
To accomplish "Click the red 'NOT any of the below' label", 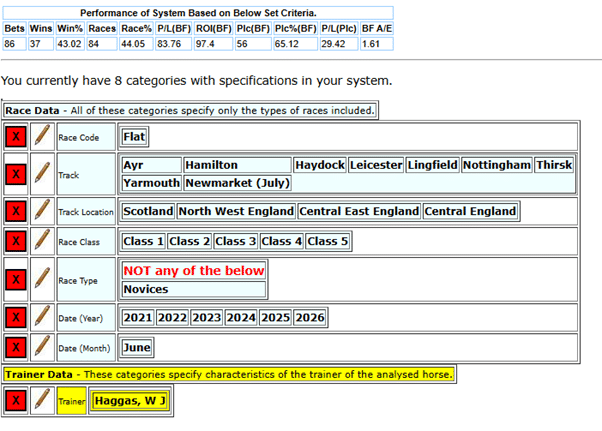I will (x=194, y=271).
